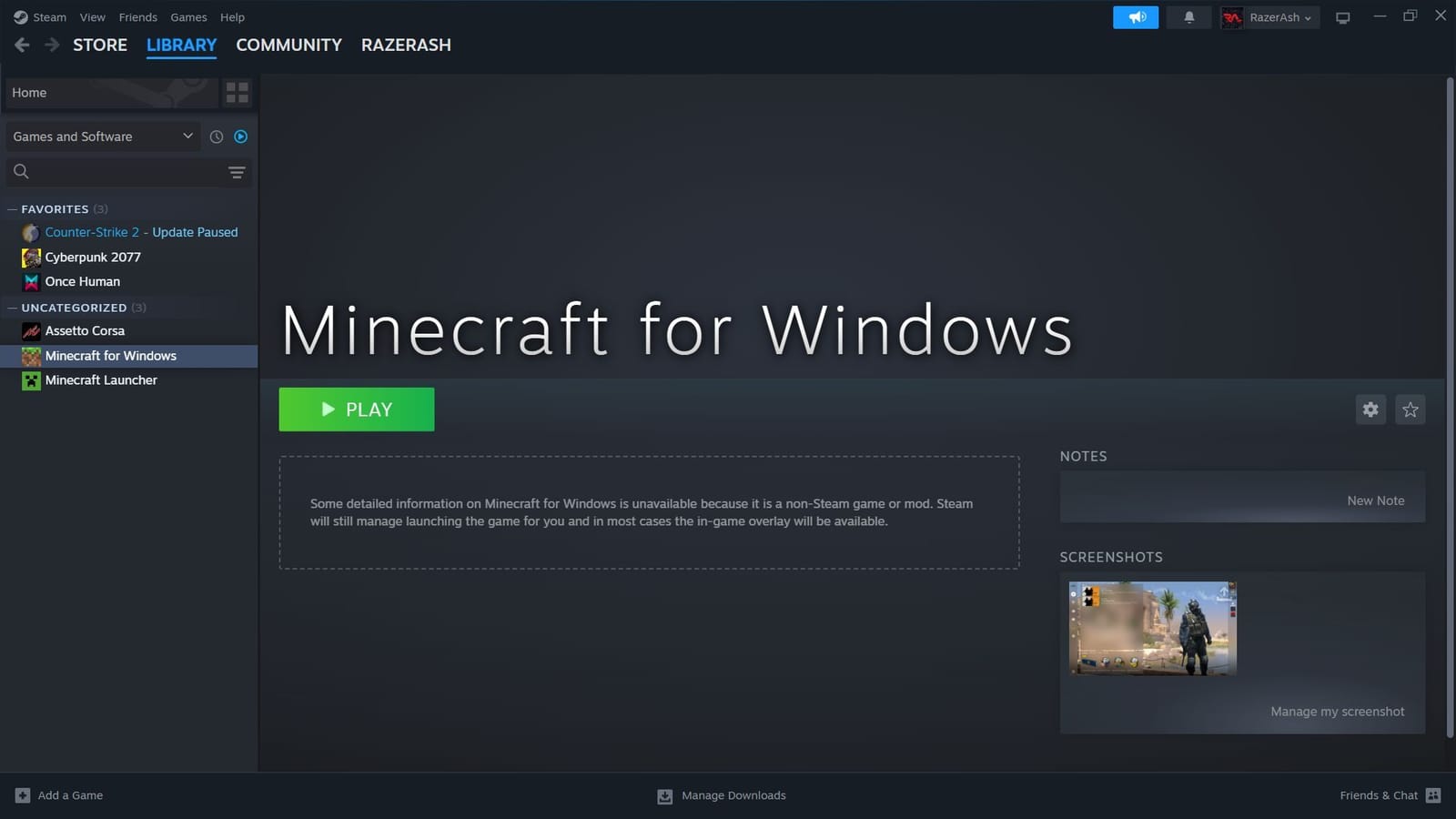Viewport: 1456px width, 819px height.
Task: Switch to grid view with the squares icon
Action: 238,93
